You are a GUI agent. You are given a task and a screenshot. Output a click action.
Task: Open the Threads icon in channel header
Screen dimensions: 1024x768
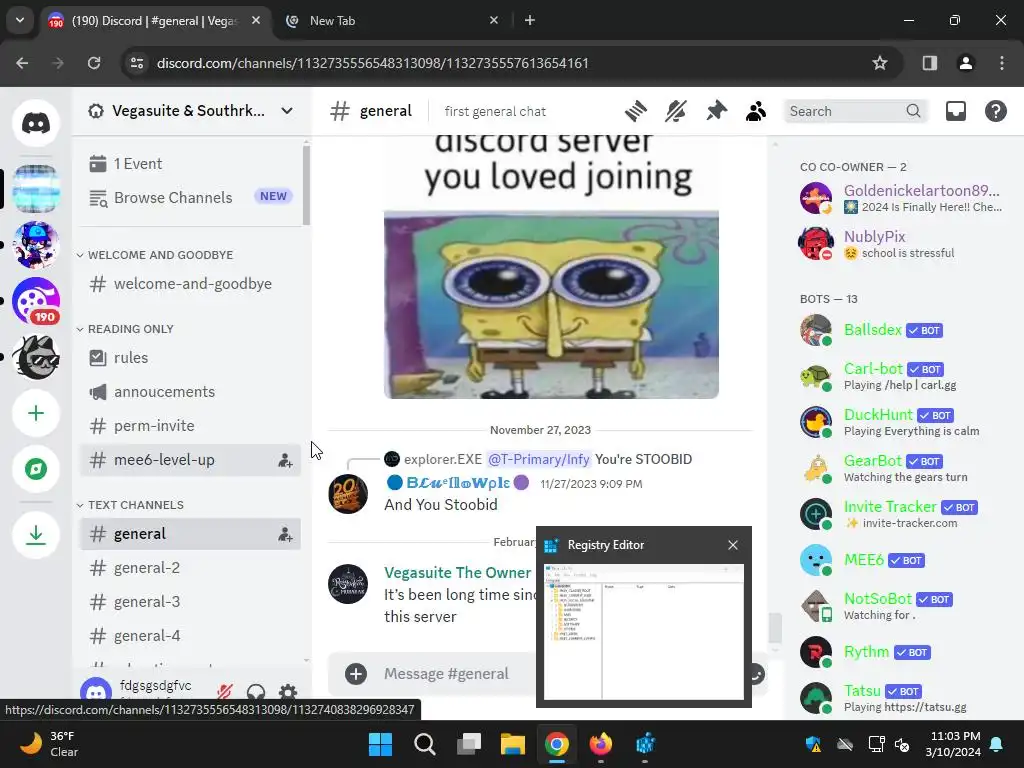(x=635, y=111)
